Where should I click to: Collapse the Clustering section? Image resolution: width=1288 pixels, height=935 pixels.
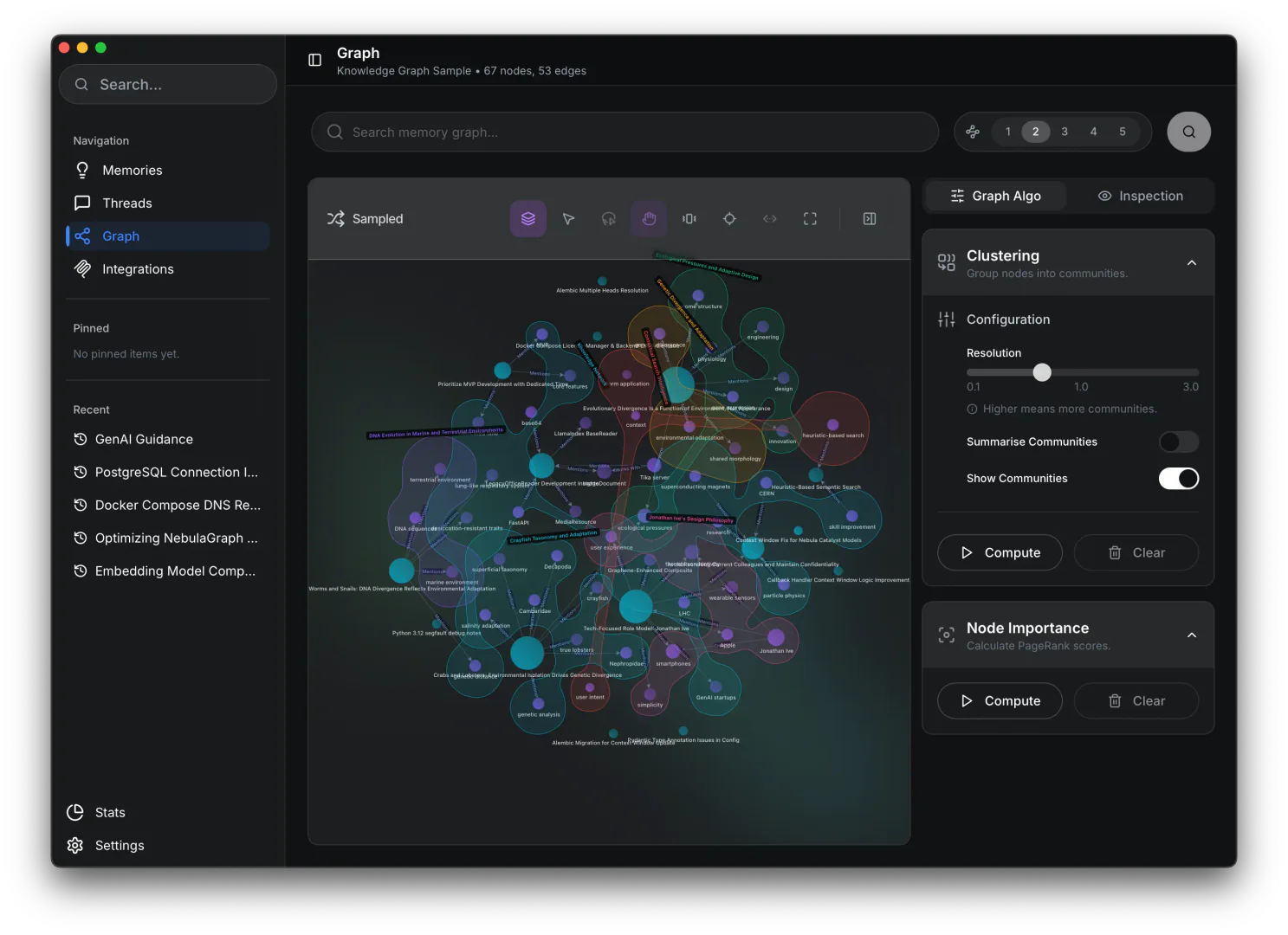tap(1191, 263)
